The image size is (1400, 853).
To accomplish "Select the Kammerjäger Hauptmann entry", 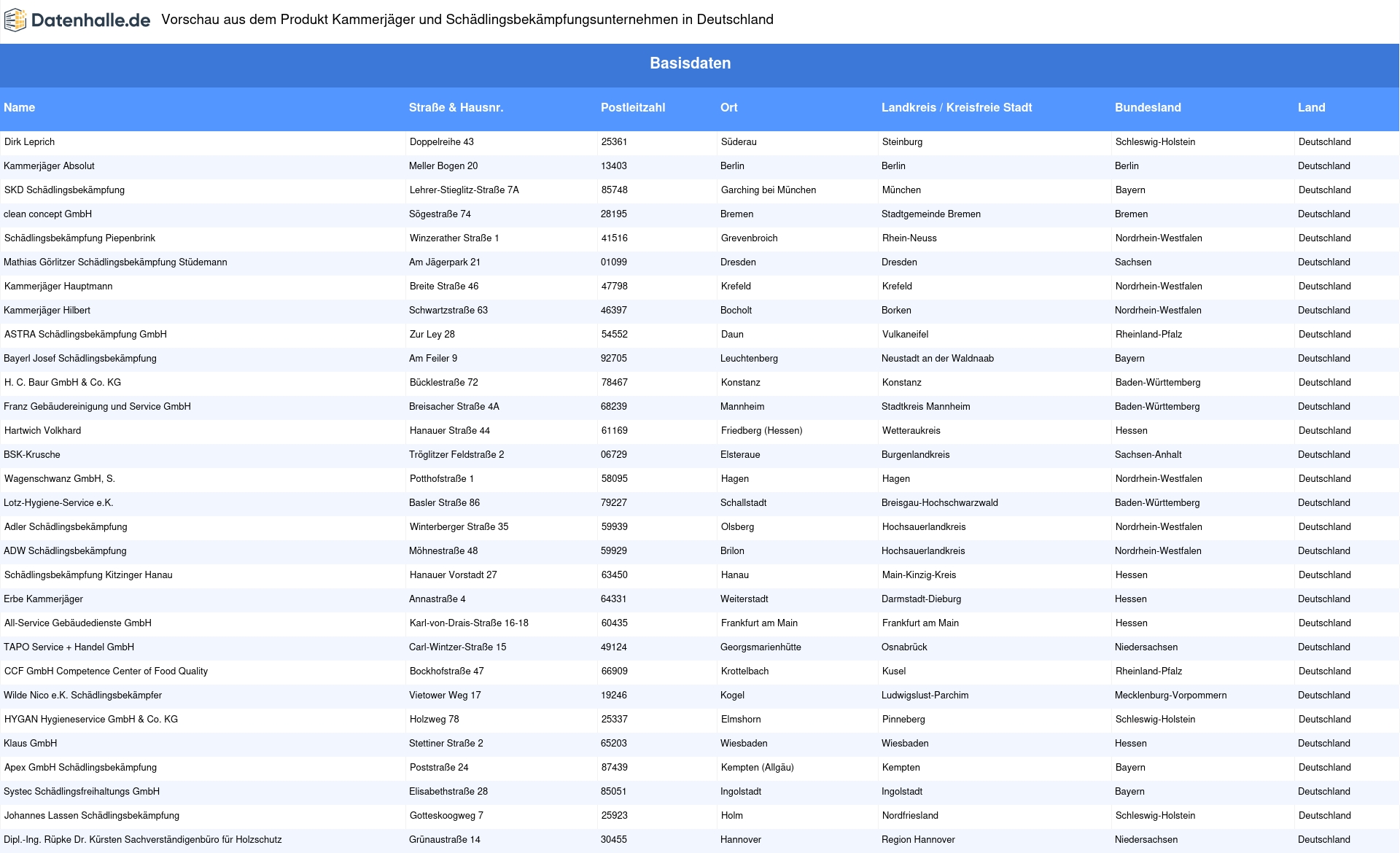I will (58, 287).
